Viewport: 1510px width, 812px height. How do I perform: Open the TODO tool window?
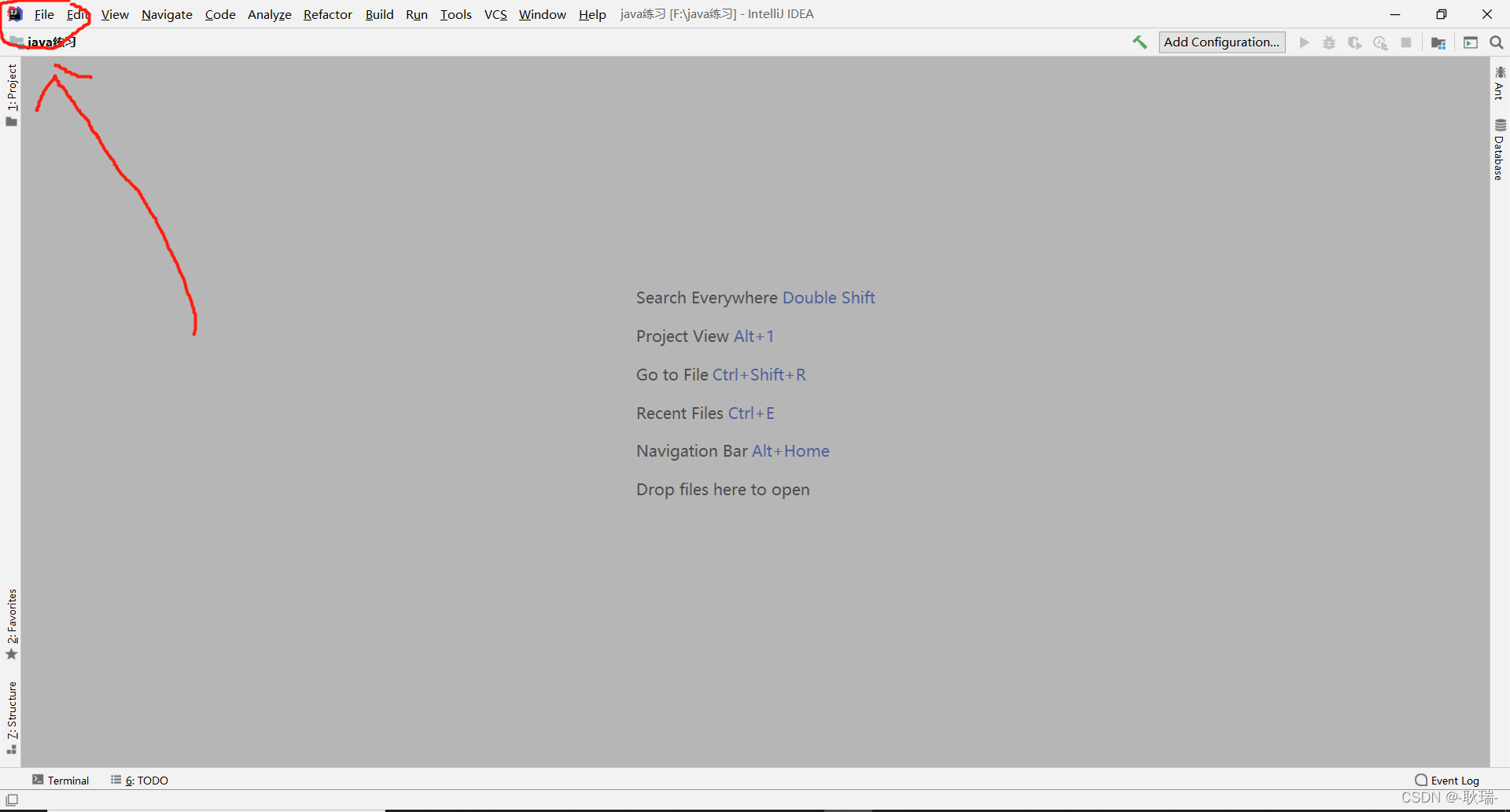139,780
